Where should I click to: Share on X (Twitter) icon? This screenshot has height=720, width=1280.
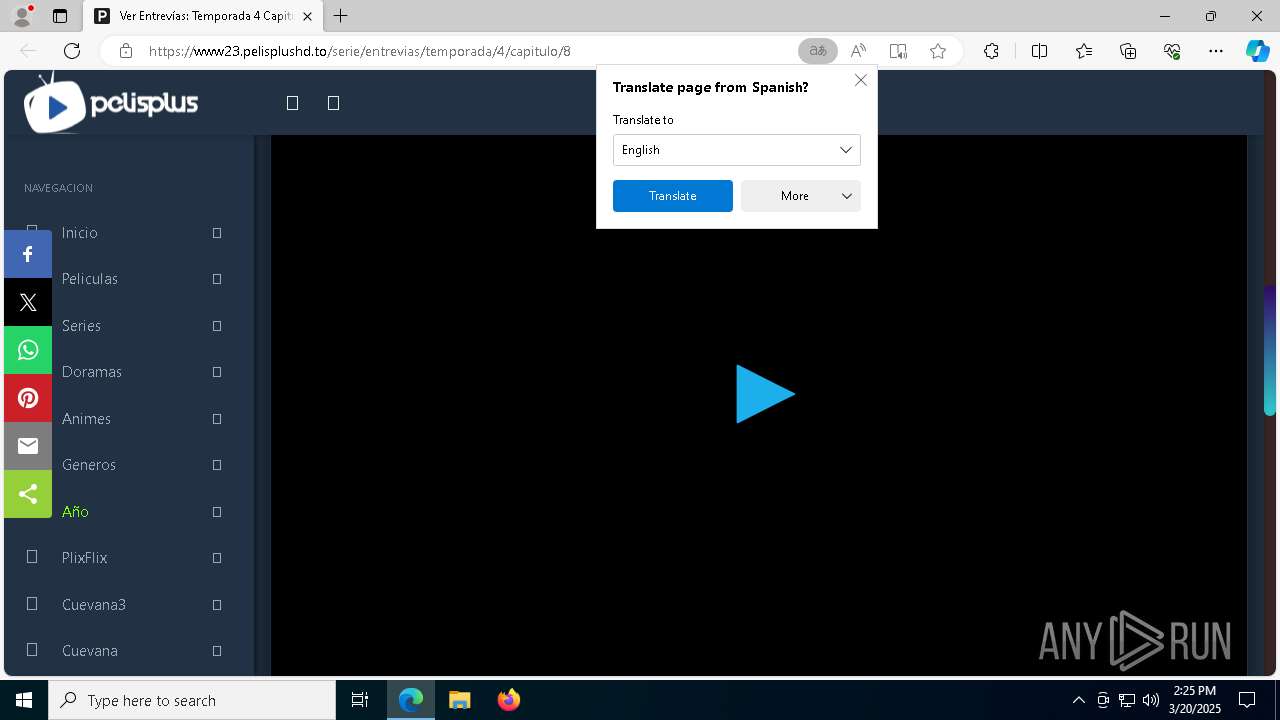tap(28, 302)
